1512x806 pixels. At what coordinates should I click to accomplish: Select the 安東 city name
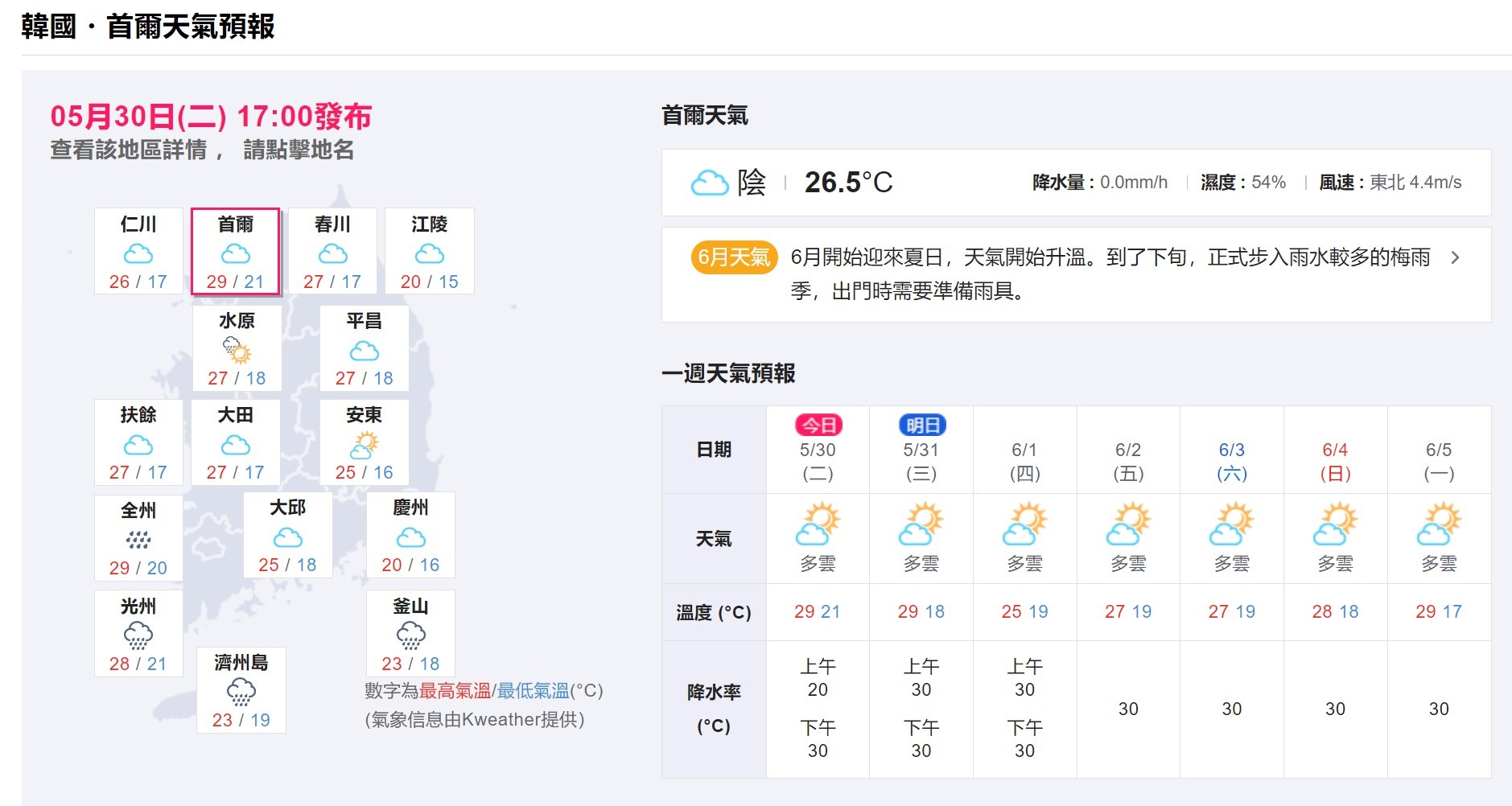(x=365, y=414)
